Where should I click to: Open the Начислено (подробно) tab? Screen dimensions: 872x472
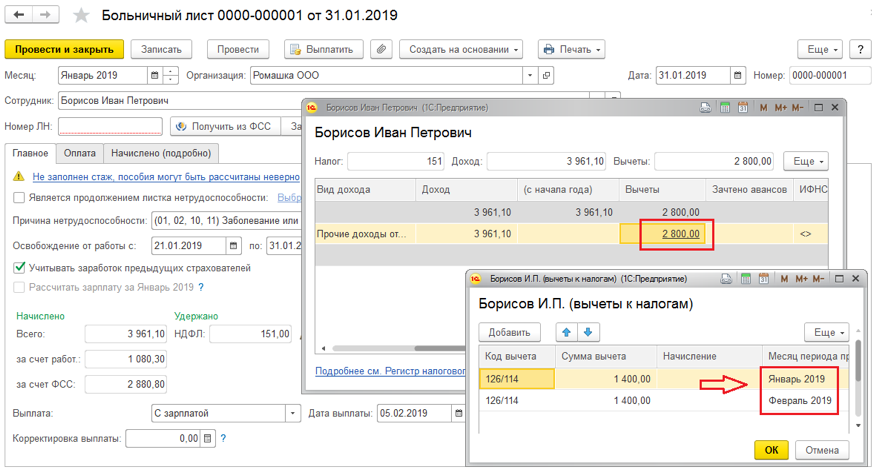161,153
